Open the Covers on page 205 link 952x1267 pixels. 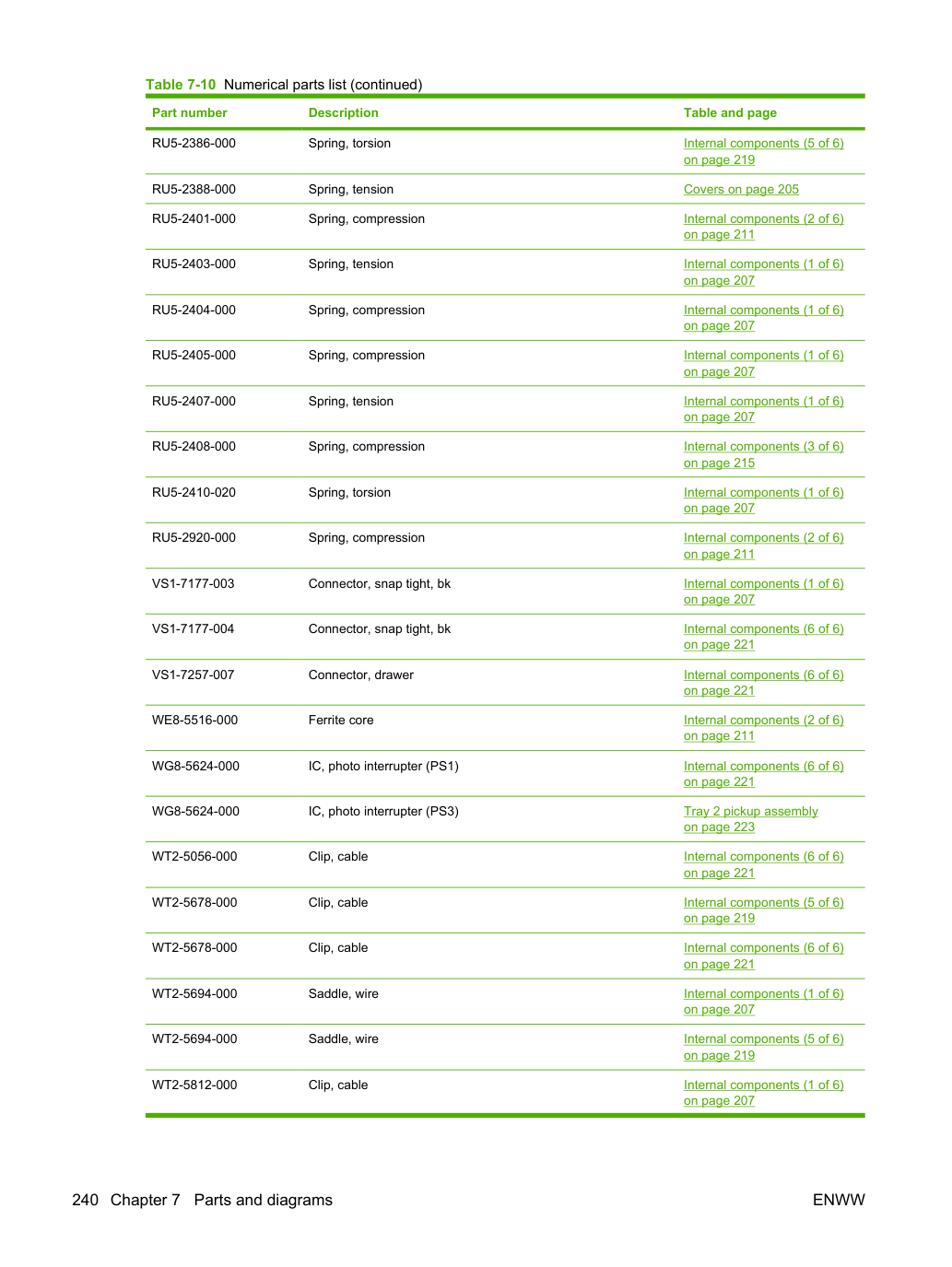click(x=741, y=189)
